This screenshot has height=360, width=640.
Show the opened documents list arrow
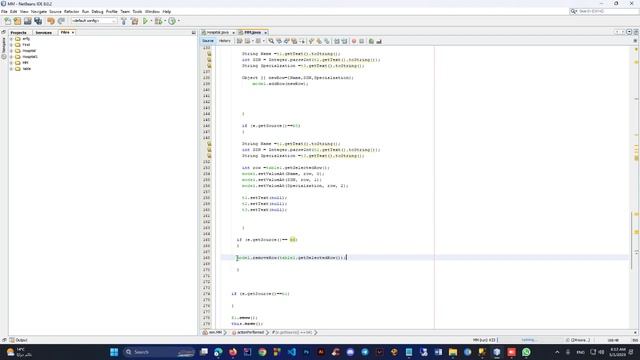pos(629,32)
